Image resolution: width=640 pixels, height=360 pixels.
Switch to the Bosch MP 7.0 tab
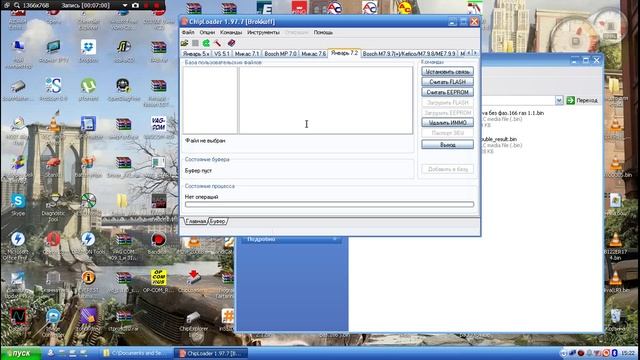(280, 53)
